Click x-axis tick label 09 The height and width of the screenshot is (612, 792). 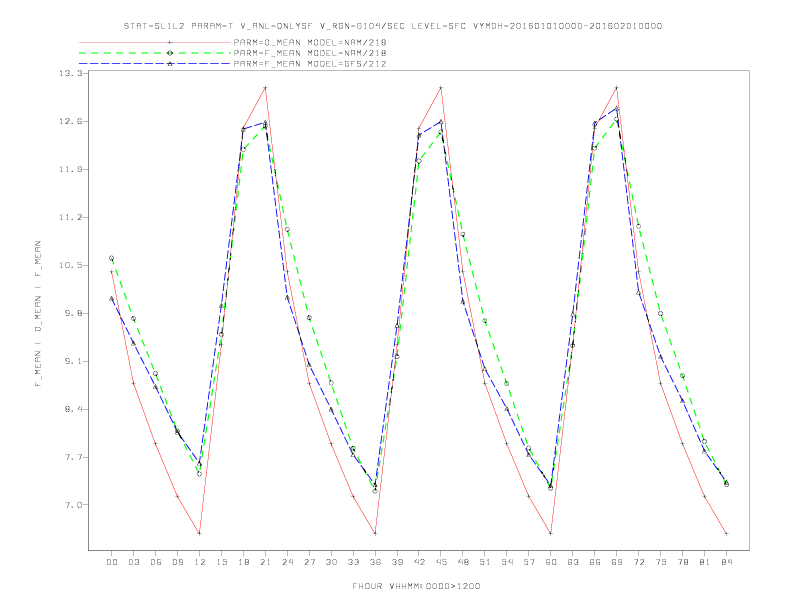coord(177,562)
